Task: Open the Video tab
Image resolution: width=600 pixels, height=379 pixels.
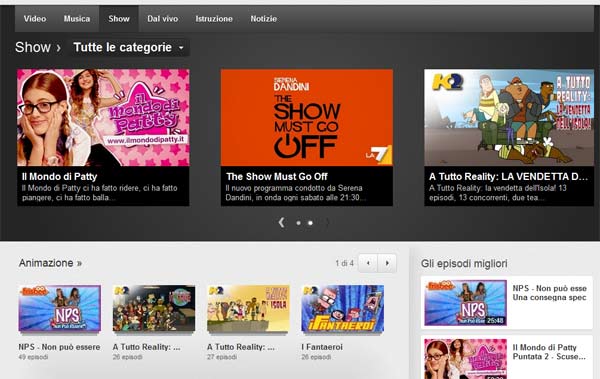Action: click(x=35, y=19)
